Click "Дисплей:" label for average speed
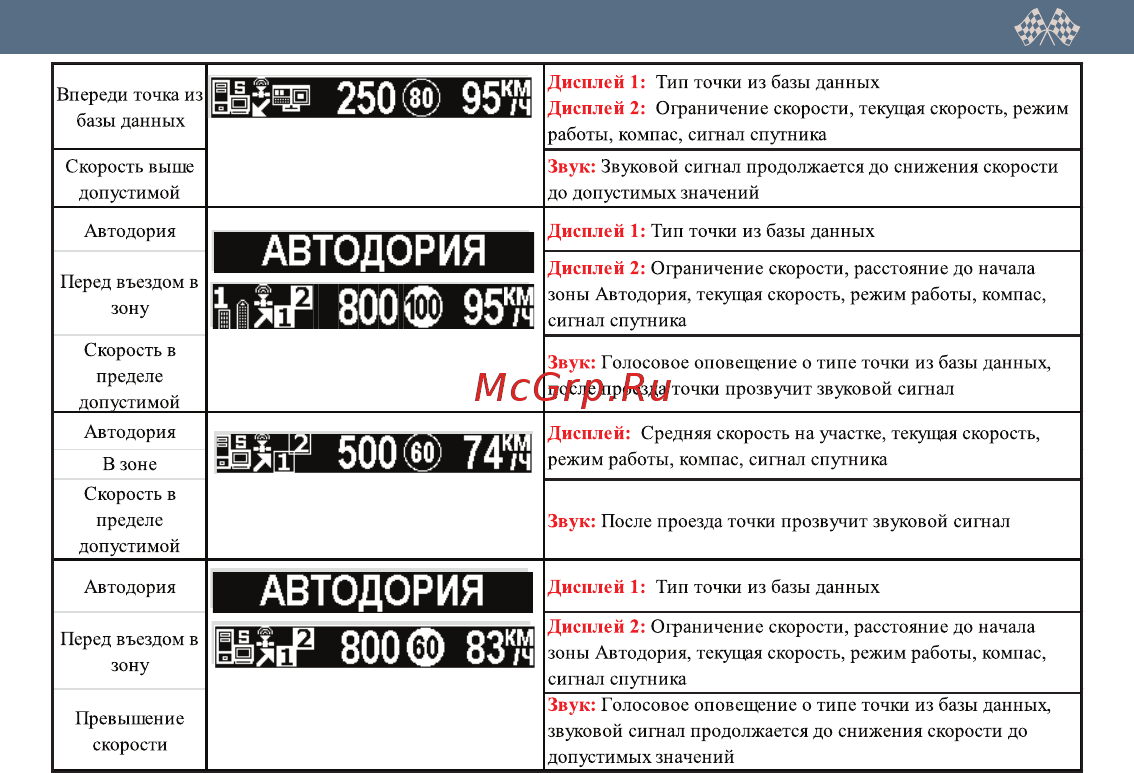Viewport: 1134px width, 773px height. [x=589, y=433]
